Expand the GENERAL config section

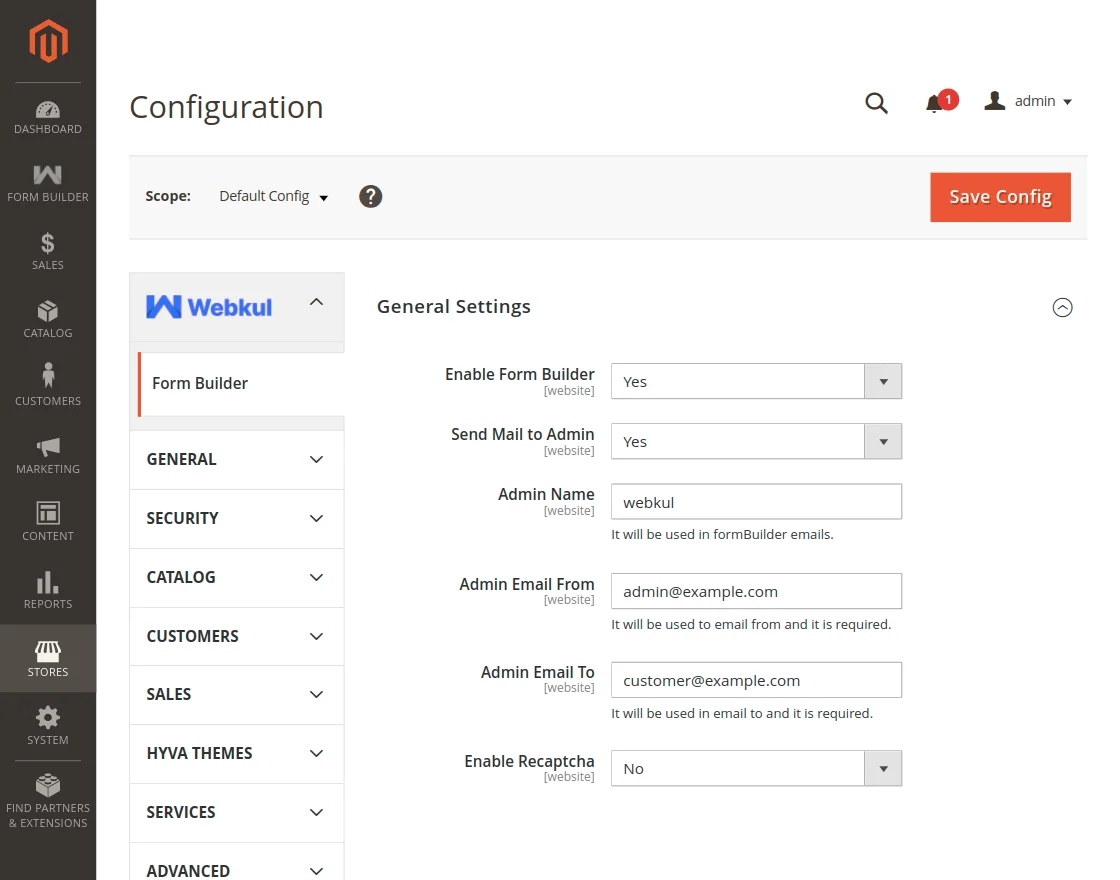pos(236,459)
